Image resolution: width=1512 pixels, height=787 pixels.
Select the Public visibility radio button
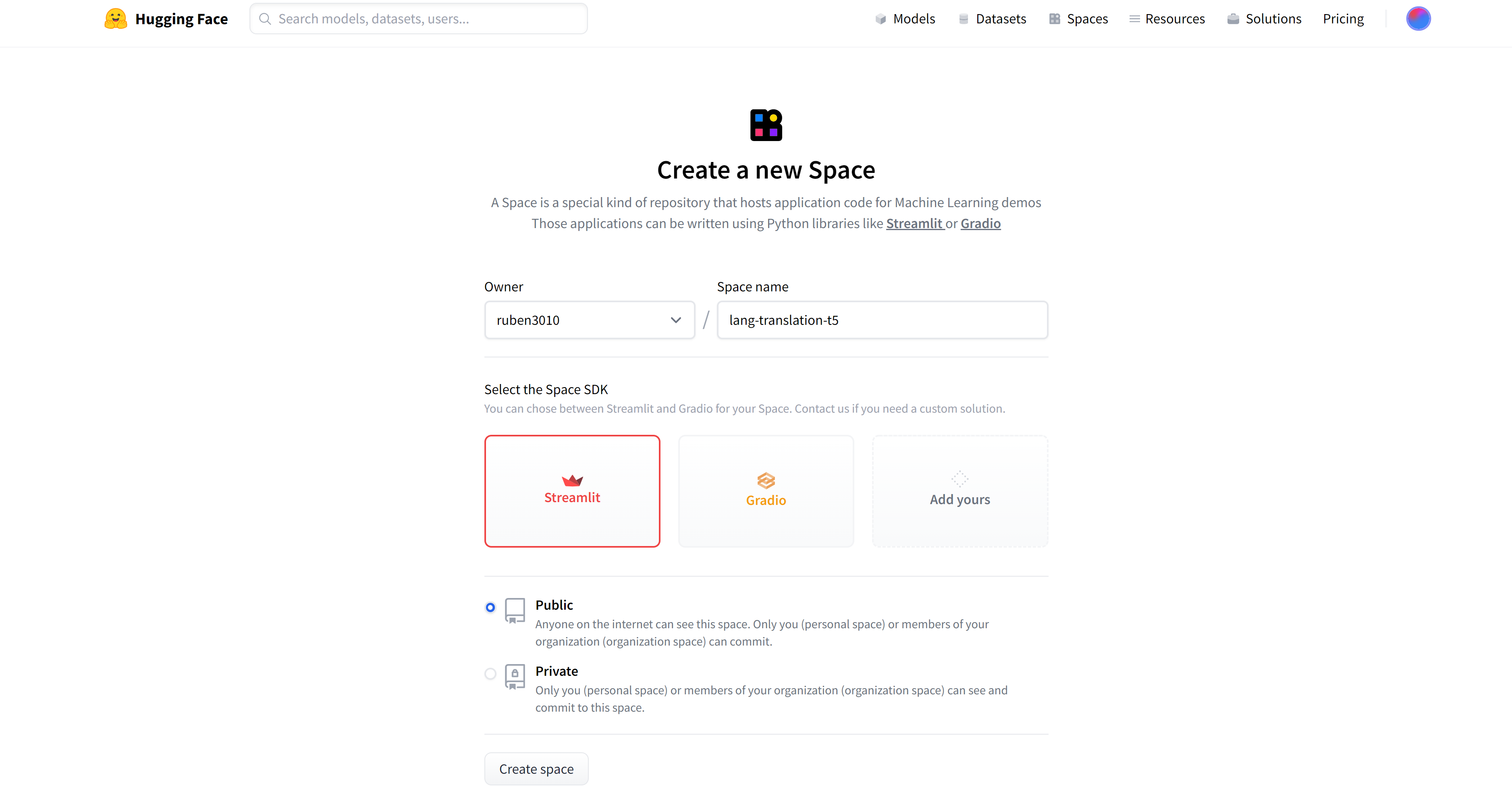tap(491, 607)
